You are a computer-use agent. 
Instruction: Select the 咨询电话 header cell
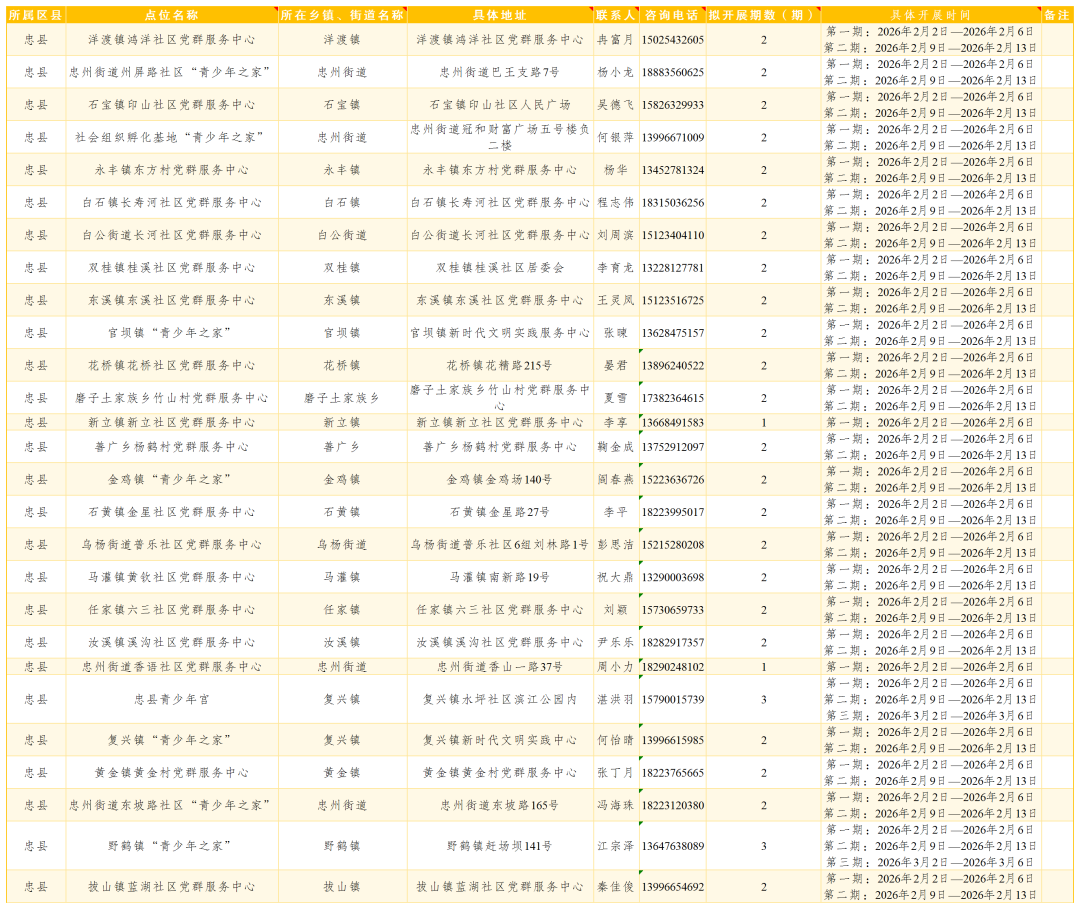[x=672, y=15]
